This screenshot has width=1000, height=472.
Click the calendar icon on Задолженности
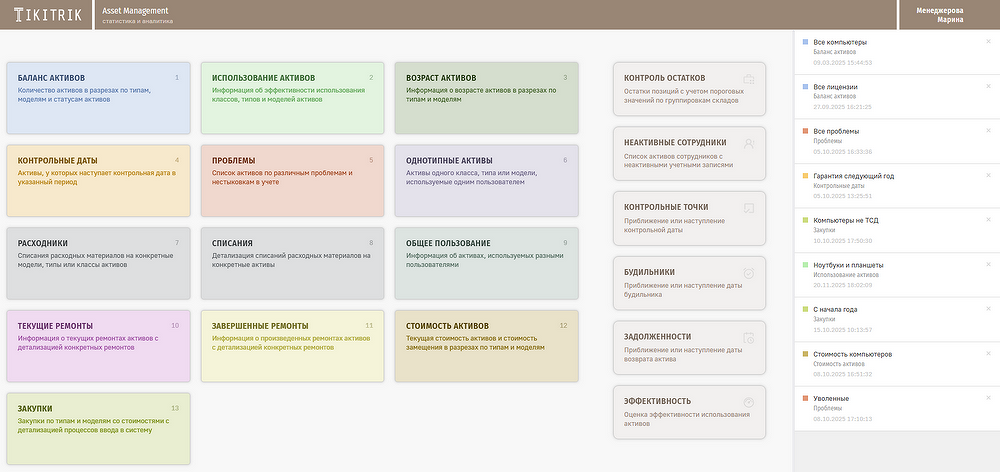tap(748, 338)
